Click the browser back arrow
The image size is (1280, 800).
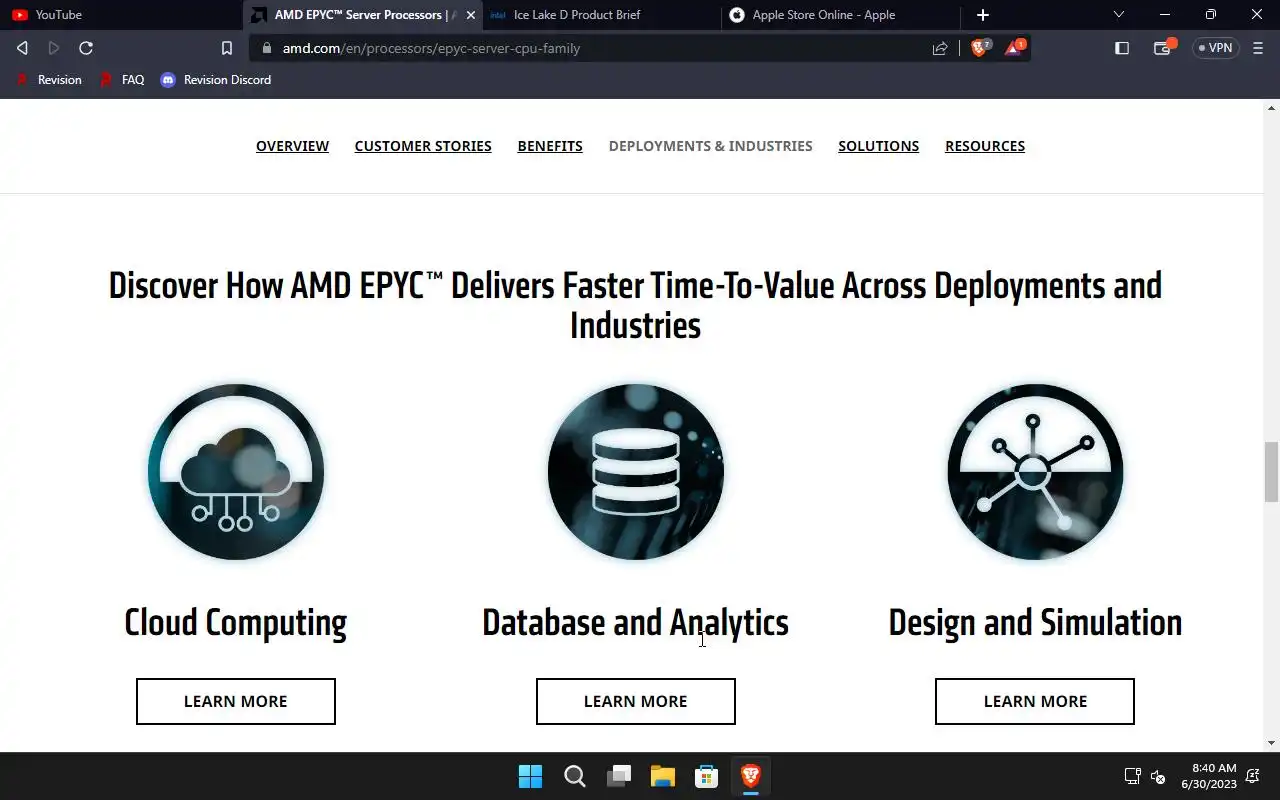22,48
